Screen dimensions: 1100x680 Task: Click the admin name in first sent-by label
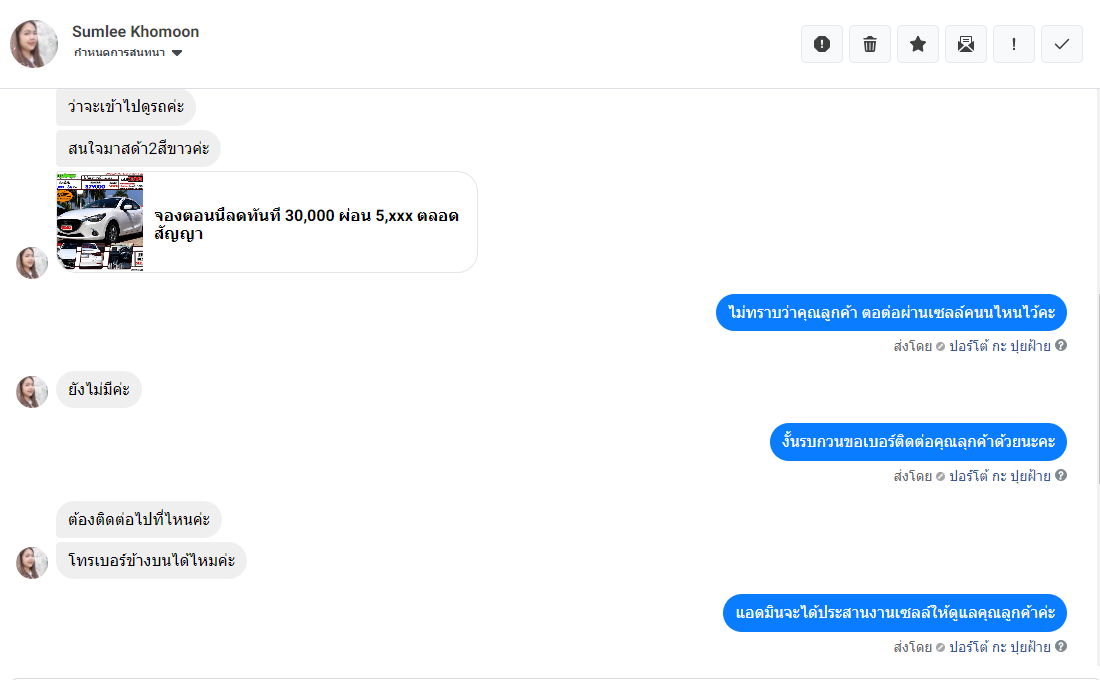[1000, 346]
